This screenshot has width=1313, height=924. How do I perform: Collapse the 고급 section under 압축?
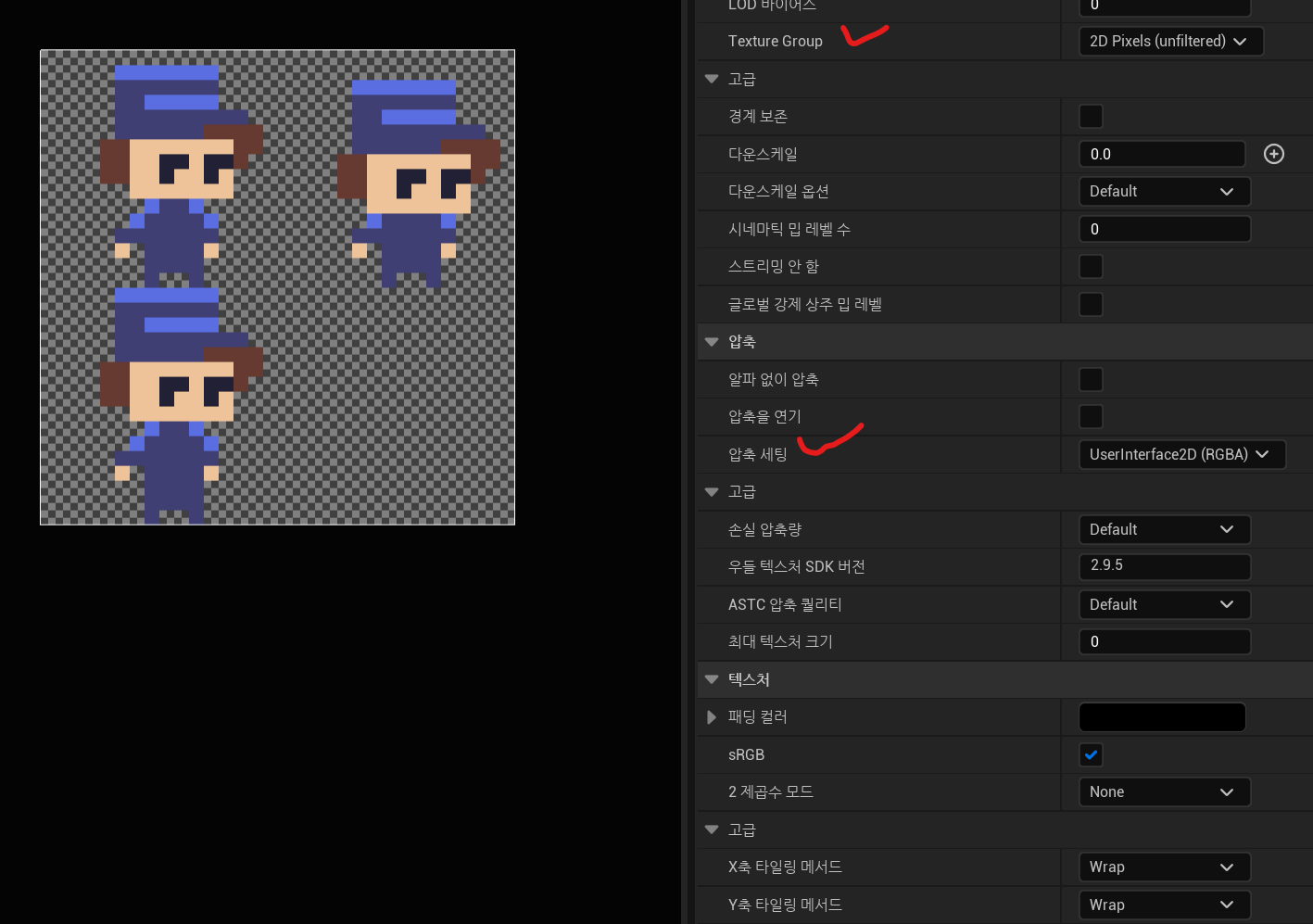[712, 492]
